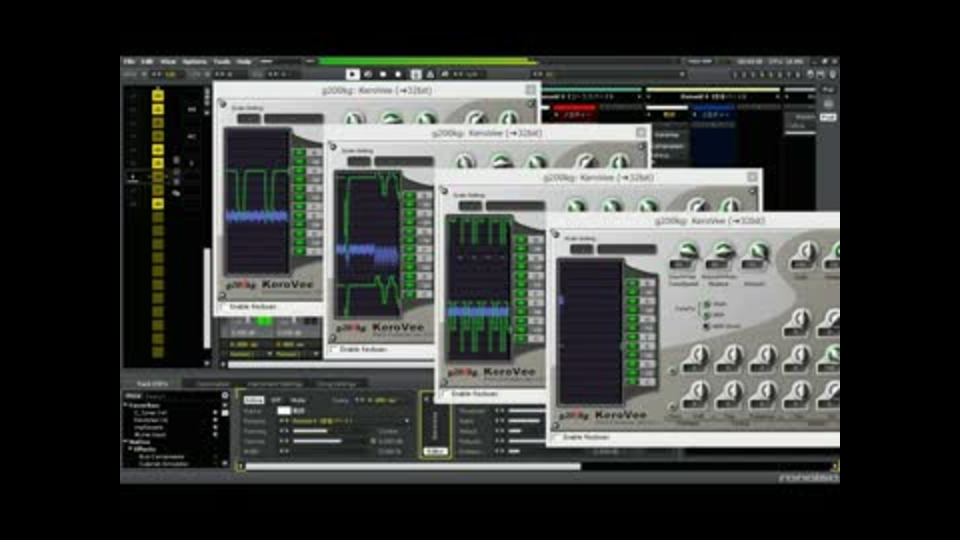Toggle pattern loop icon next to Play
Screen dimensions: 960x540
[368, 74]
